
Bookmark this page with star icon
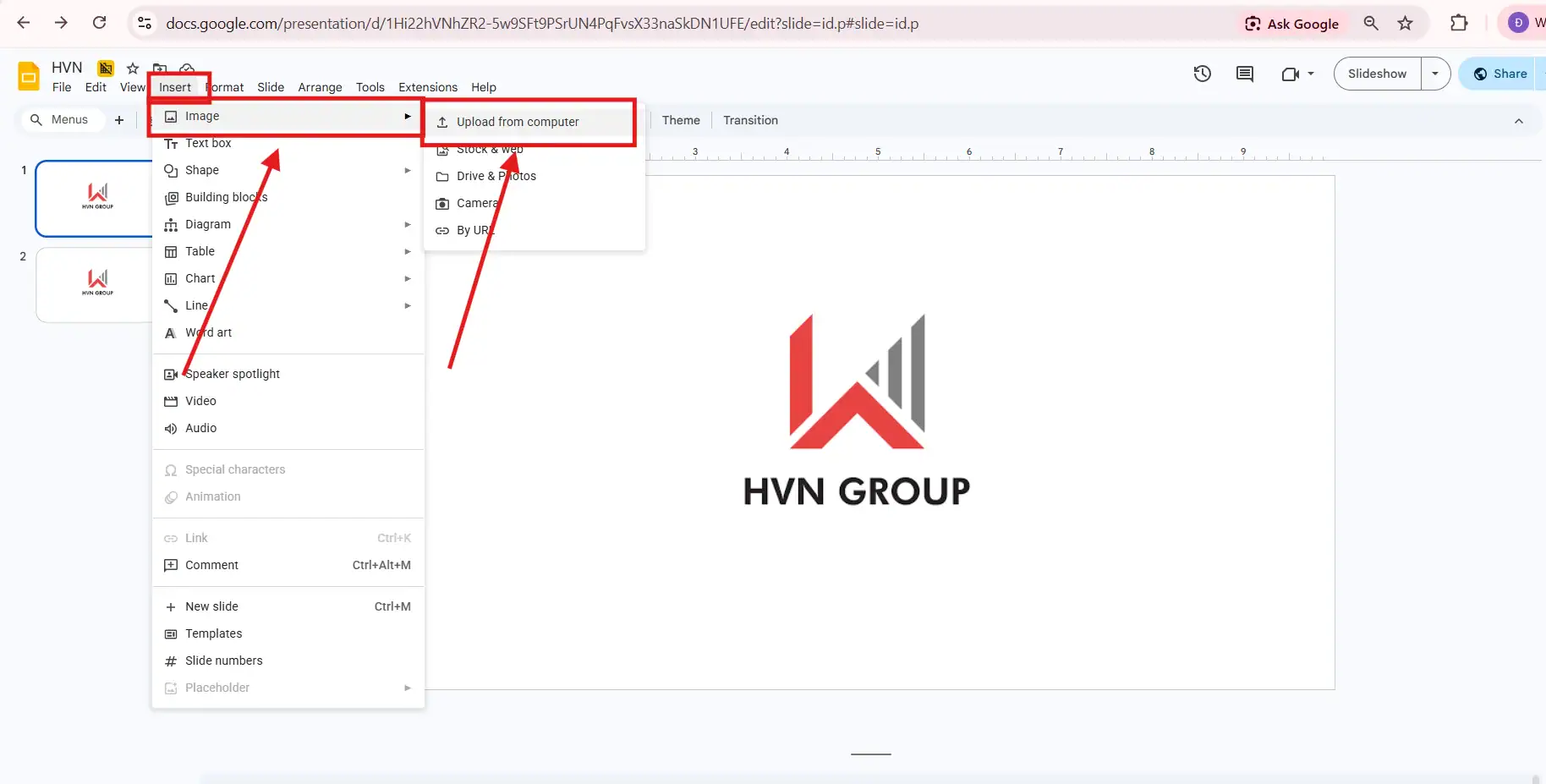click(x=1405, y=24)
